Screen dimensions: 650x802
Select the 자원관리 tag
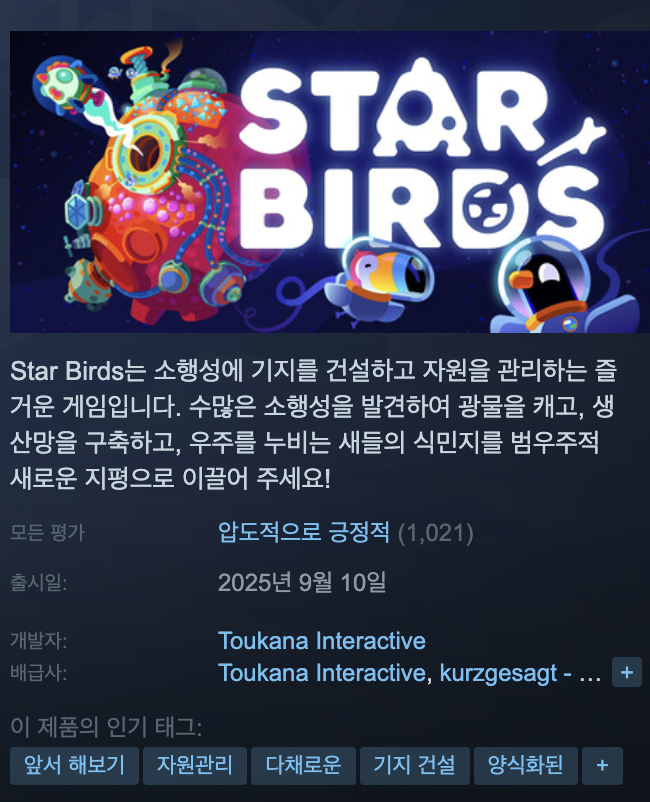(x=195, y=766)
